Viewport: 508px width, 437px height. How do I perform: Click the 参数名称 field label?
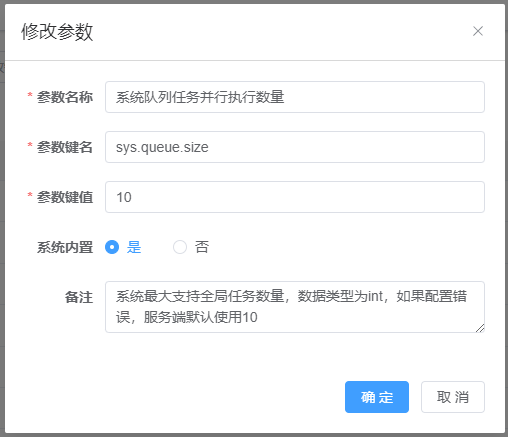[65, 97]
